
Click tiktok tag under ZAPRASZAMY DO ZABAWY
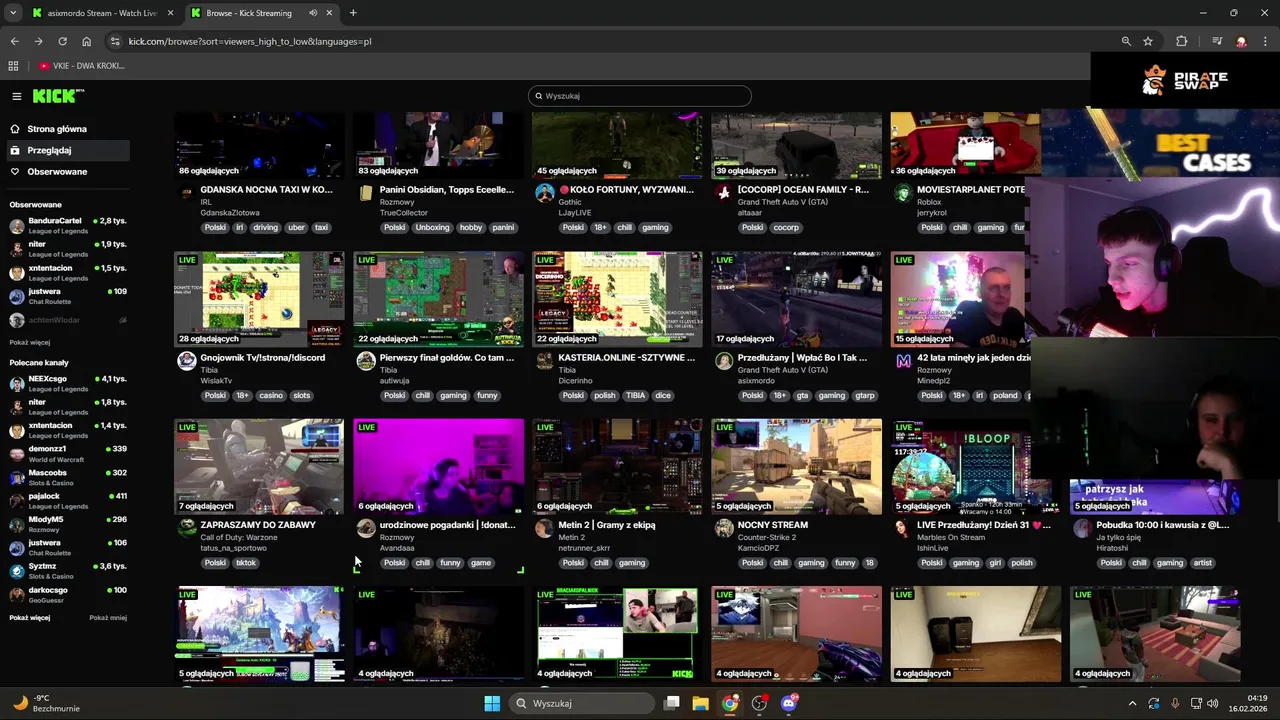[246, 563]
